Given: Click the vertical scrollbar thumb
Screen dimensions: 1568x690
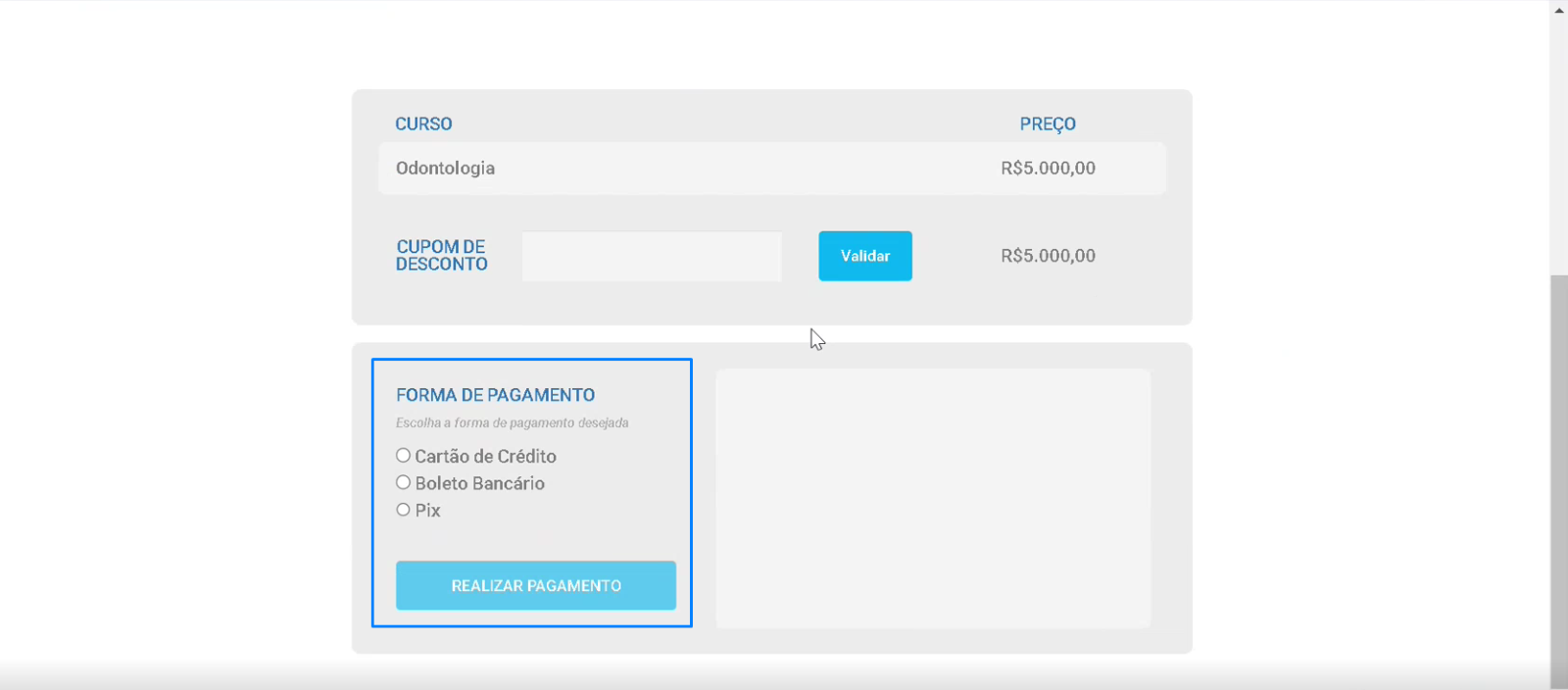Looking at the screenshot, I should (1559, 480).
